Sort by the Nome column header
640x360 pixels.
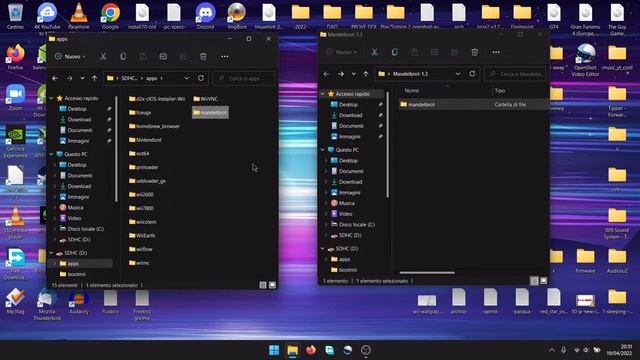point(411,91)
